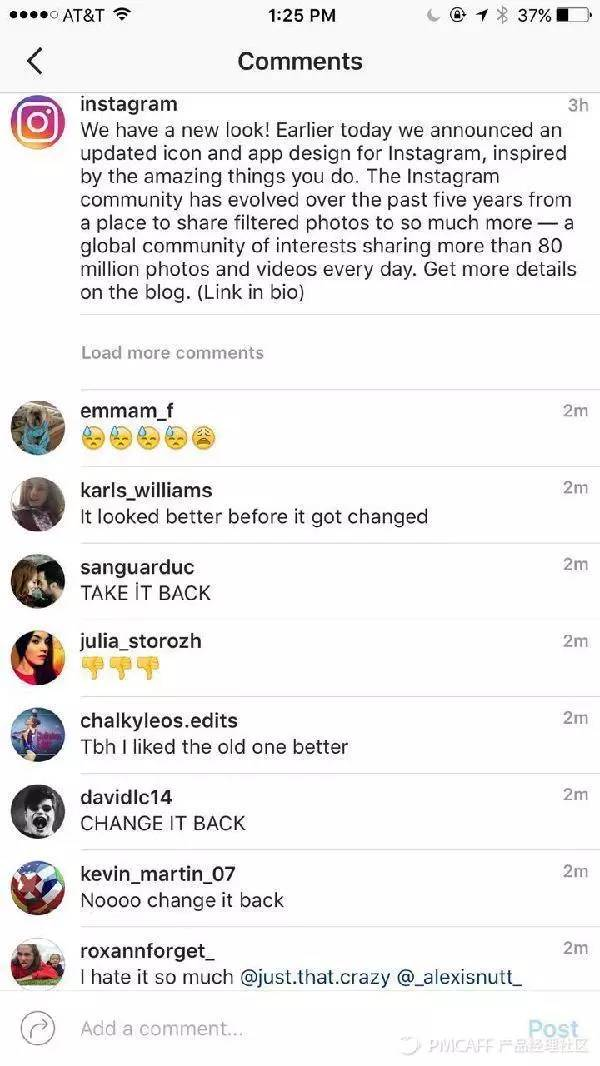The image size is (600, 1066).
Task: Open the @just.that.crazy mention
Action: click(x=315, y=978)
